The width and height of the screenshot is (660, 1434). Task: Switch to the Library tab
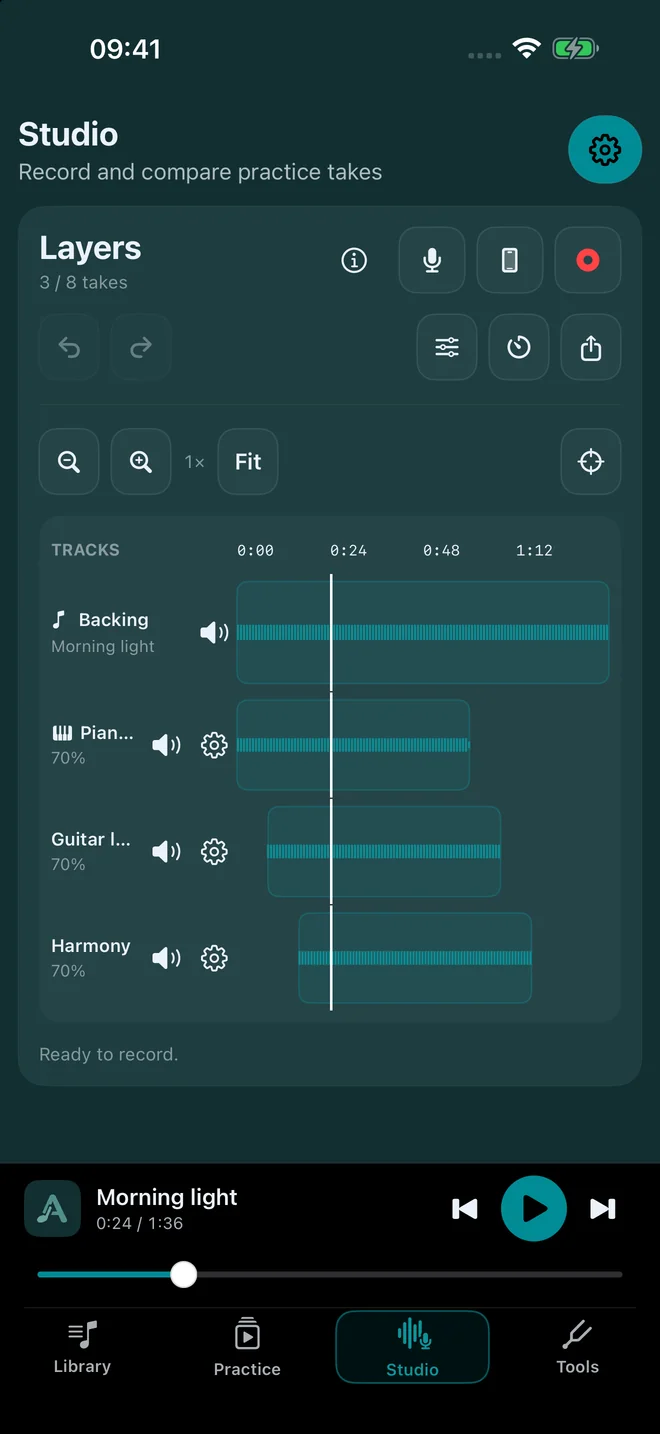tap(82, 1347)
